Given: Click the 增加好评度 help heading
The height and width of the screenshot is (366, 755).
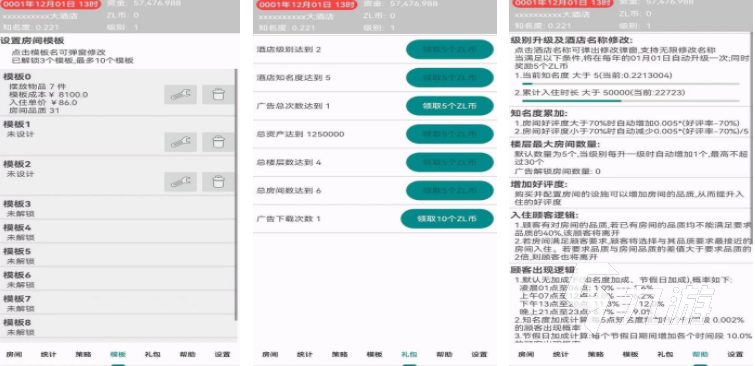Looking at the screenshot, I should (x=539, y=184).
